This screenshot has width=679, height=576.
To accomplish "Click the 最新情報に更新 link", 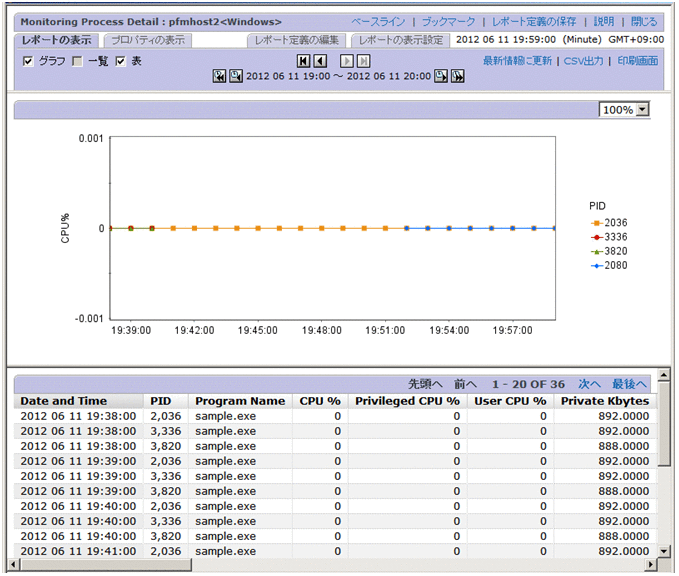I will (x=516, y=61).
